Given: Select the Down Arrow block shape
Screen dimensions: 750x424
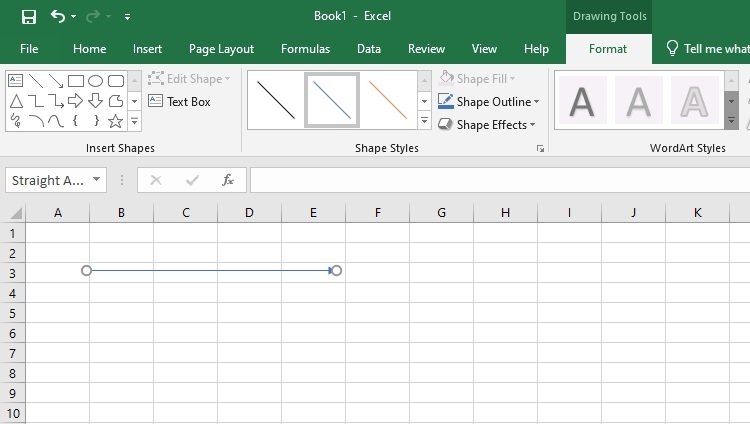Looking at the screenshot, I should click(96, 101).
